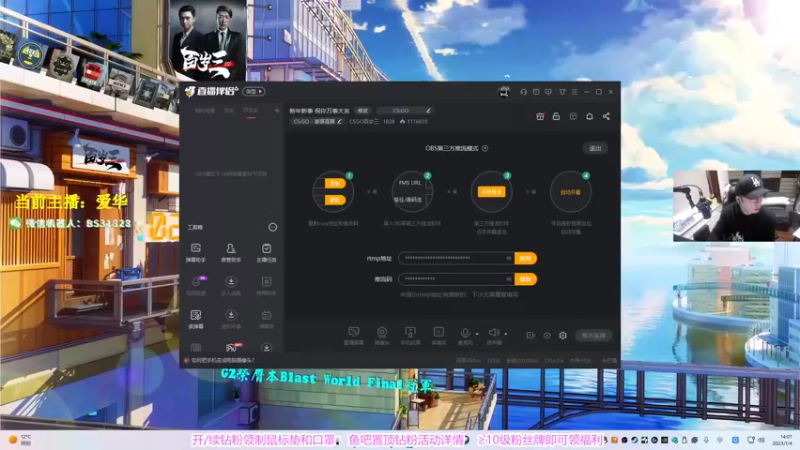
Task: Open settings gear in bottom toolbar
Action: click(x=563, y=335)
